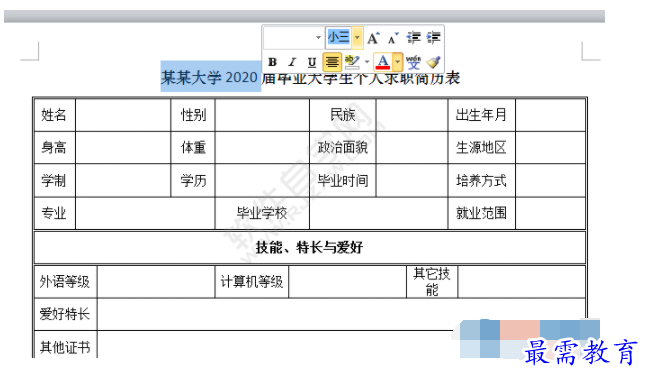Click the 培养方式 table cell
Image resolution: width=646 pixels, height=384 pixels.
coord(481,180)
